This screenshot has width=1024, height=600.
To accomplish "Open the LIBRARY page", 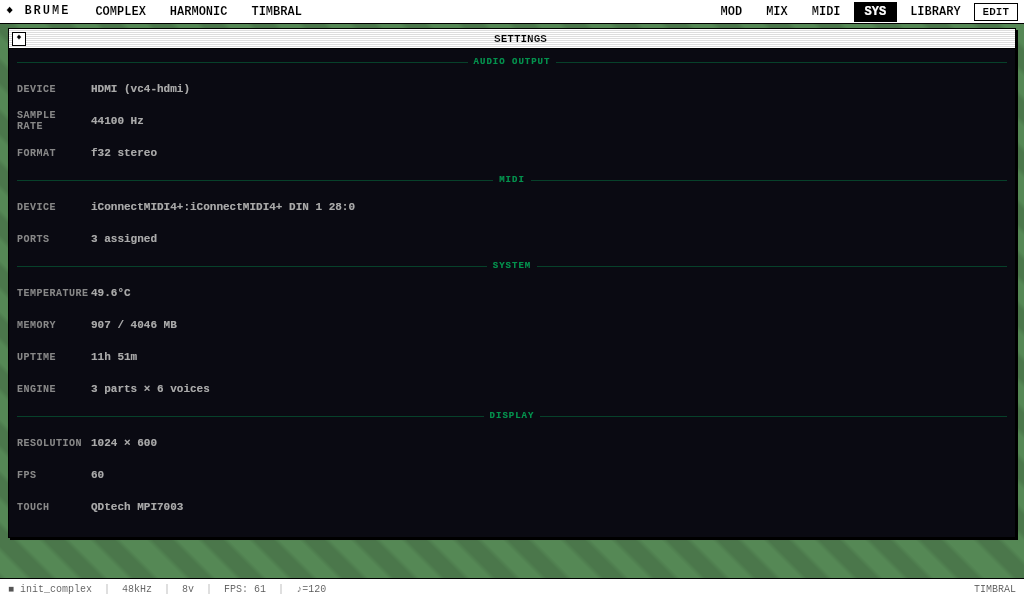I will click(x=935, y=11).
